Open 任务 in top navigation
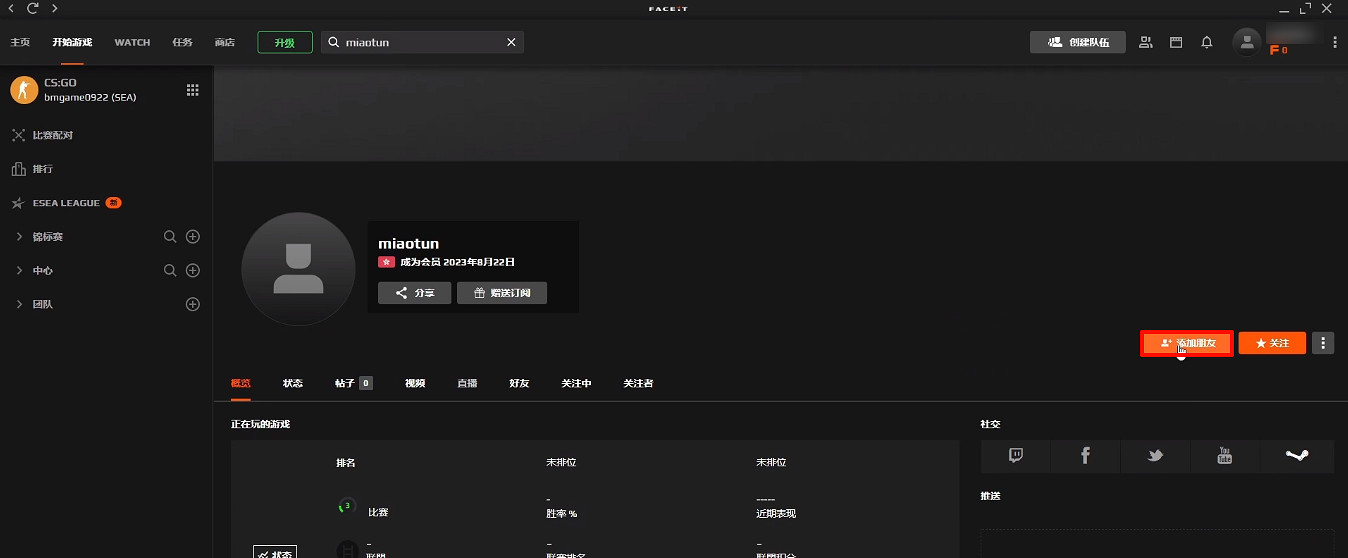Viewport: 1348px width, 558px height. tap(182, 42)
